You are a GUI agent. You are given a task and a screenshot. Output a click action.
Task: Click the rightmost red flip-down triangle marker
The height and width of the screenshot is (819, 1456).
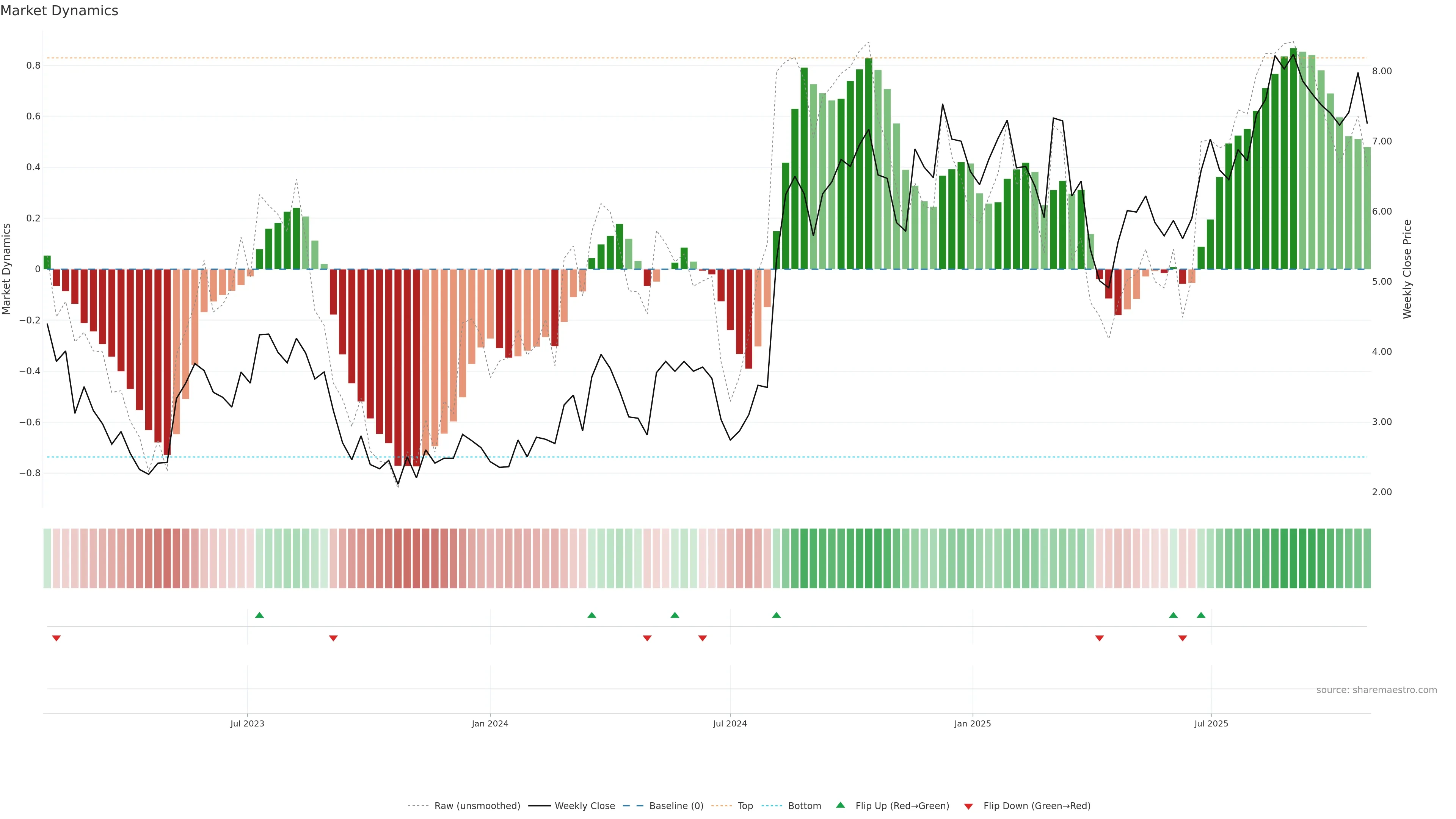coord(1183,638)
